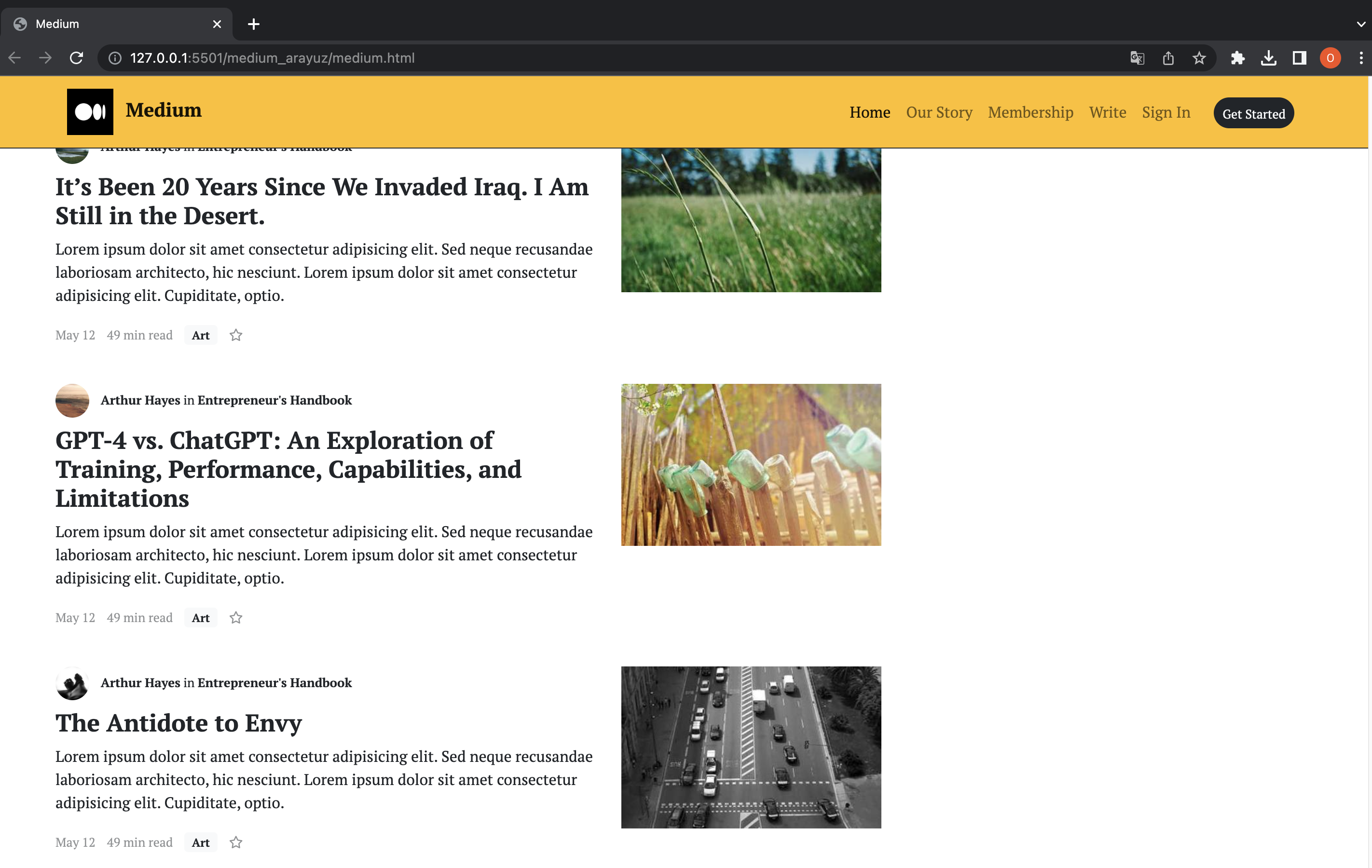Open the GPT-4 vs. ChatGPT article title
The height and width of the screenshot is (868, 1372).
[x=288, y=469]
